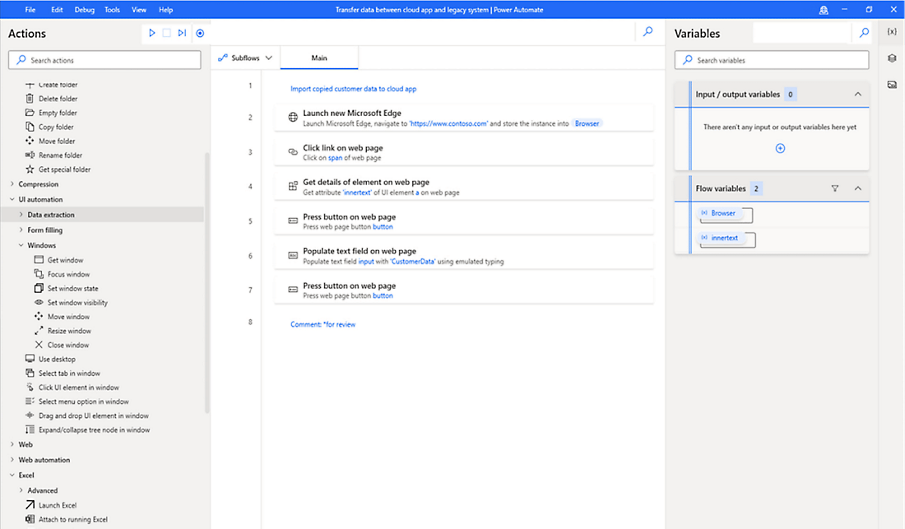The image size is (905, 529).
Task: Run next action step icon
Action: (182, 33)
